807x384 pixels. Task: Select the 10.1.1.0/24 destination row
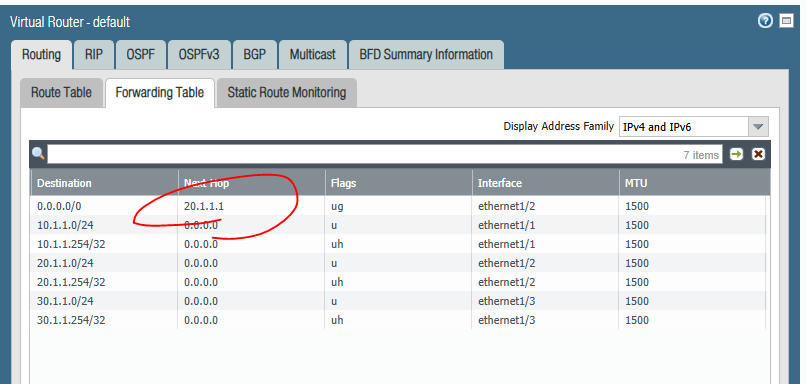click(x=397, y=225)
